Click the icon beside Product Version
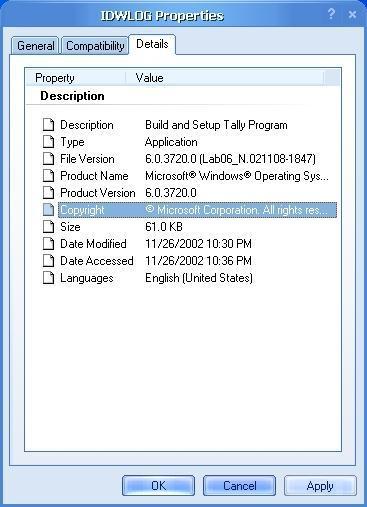Screen dimensions: 367x507 click(49, 193)
